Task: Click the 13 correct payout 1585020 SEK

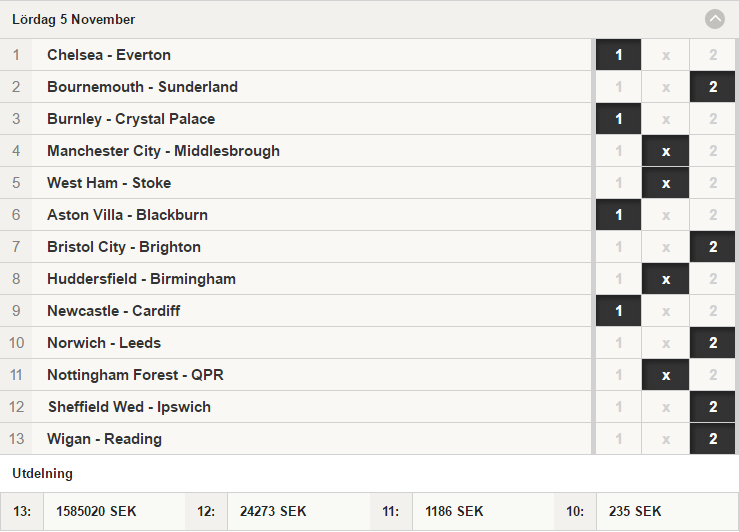Action: [x=96, y=511]
